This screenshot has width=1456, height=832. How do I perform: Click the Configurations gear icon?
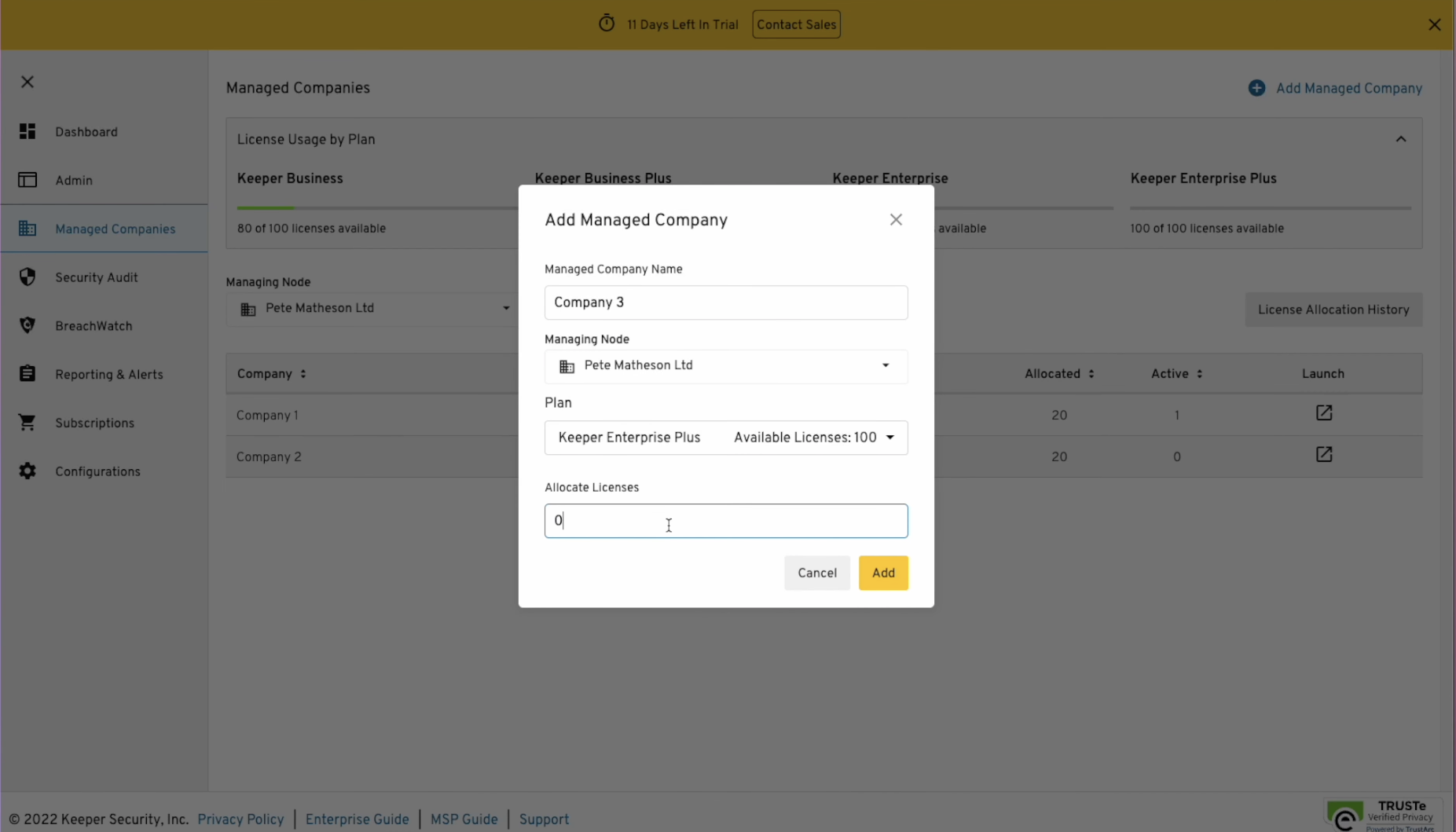(x=28, y=471)
